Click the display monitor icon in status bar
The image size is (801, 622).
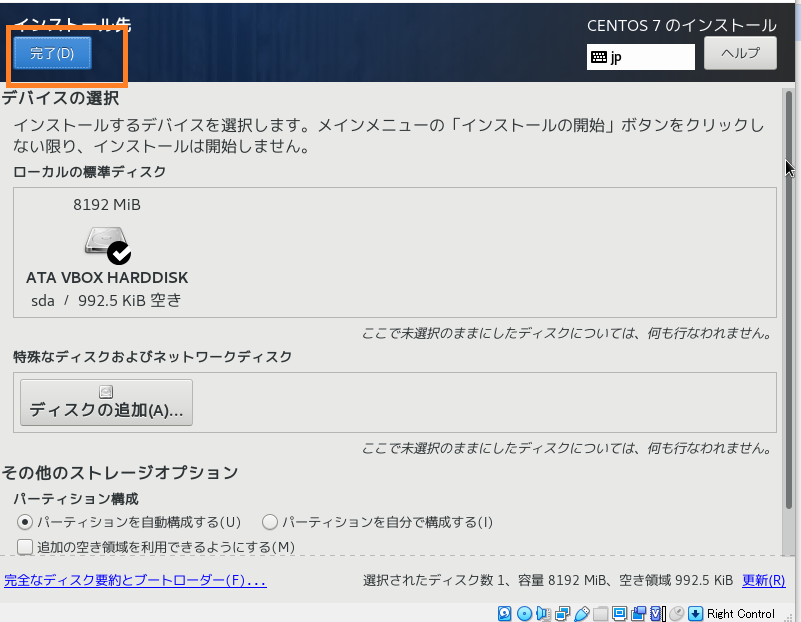click(x=620, y=613)
